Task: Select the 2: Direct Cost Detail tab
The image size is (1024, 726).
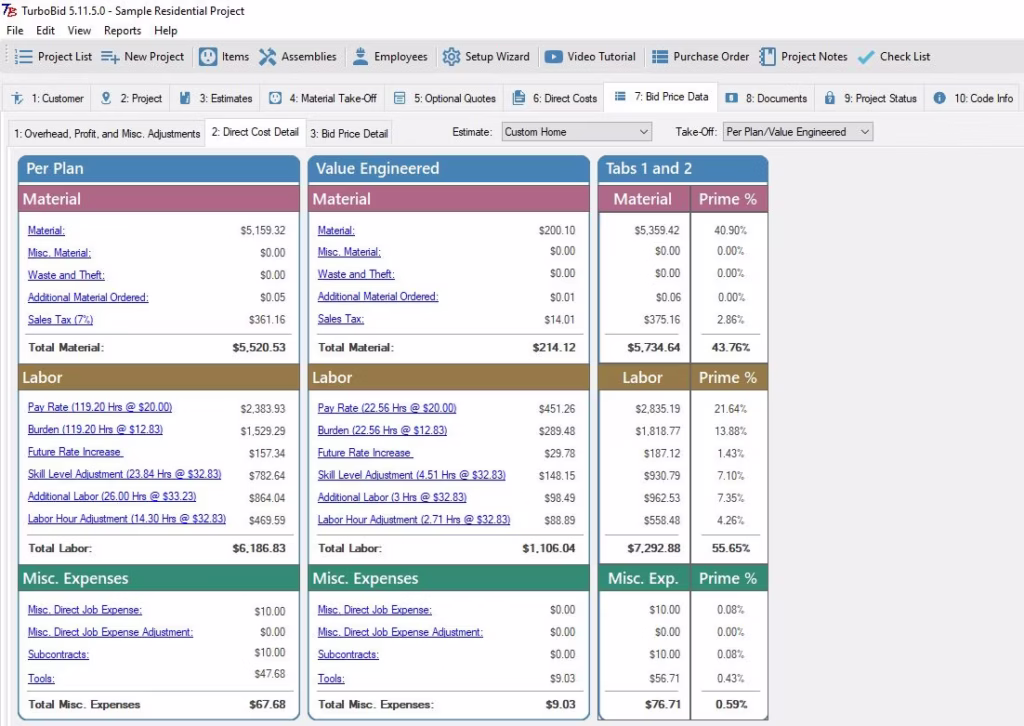Action: tap(255, 132)
